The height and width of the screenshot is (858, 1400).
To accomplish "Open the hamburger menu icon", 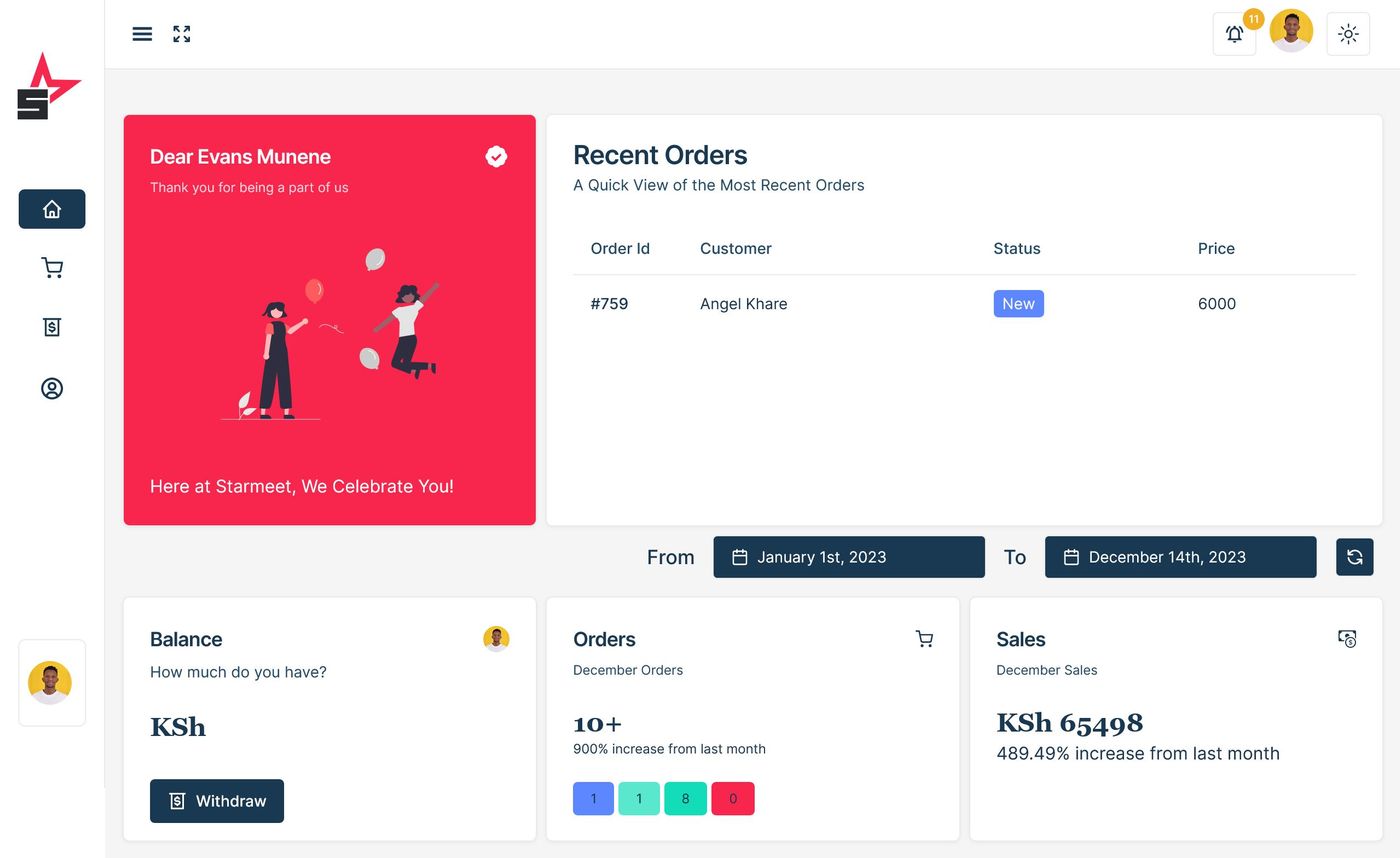I will (x=142, y=34).
